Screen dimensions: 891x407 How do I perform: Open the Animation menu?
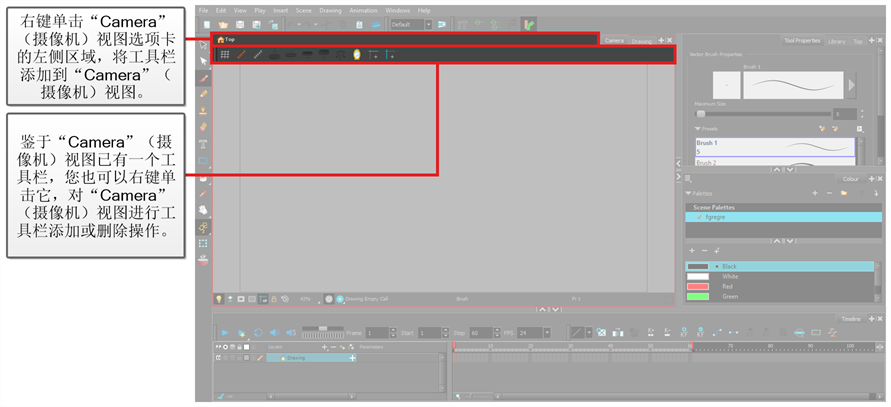coord(363,9)
